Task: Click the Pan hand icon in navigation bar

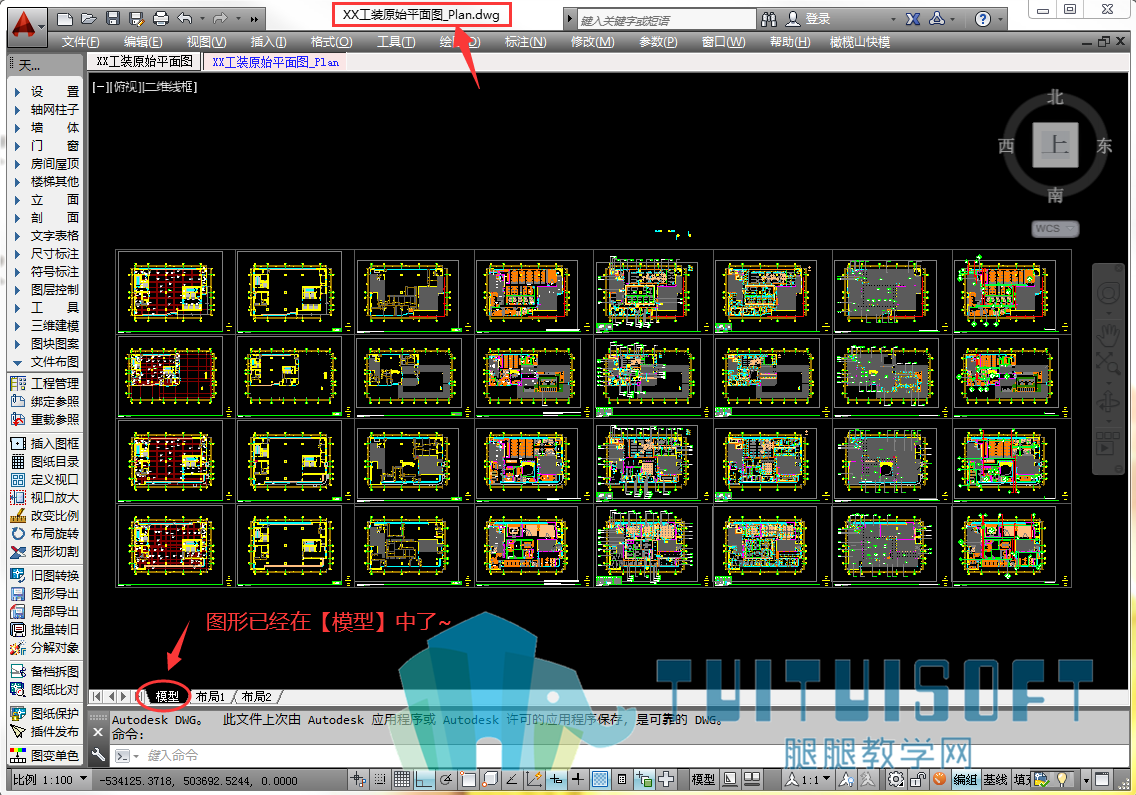Action: tap(1107, 335)
